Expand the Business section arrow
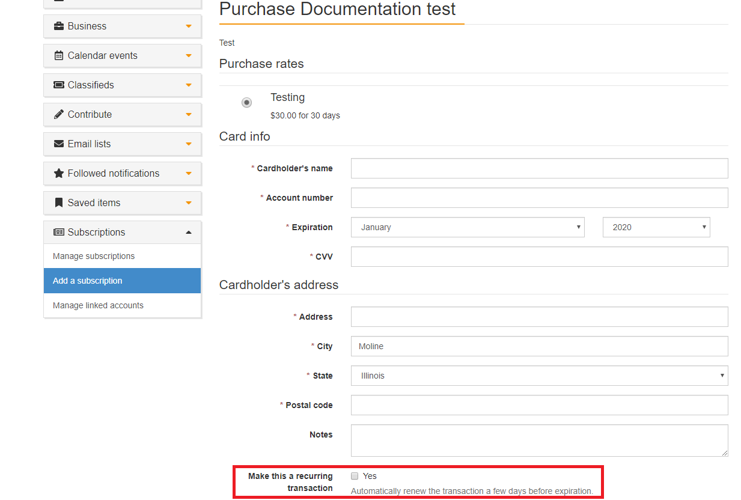This screenshot has height=500, width=741. [x=189, y=26]
